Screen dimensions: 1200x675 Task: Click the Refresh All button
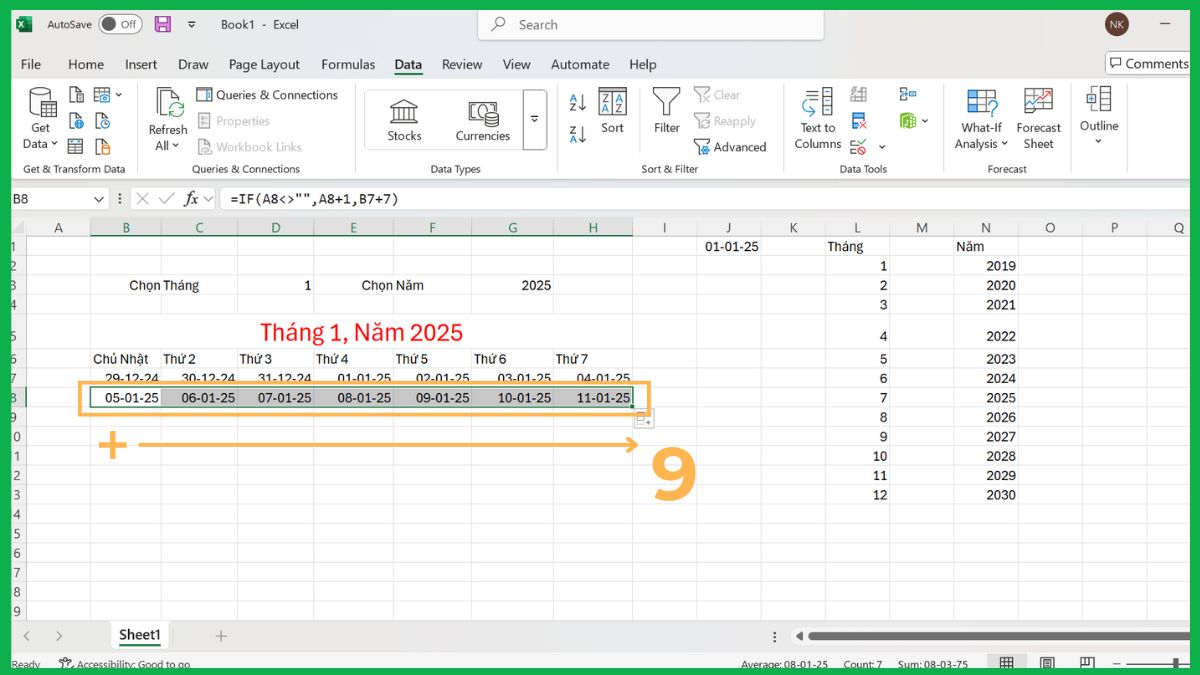[167, 118]
